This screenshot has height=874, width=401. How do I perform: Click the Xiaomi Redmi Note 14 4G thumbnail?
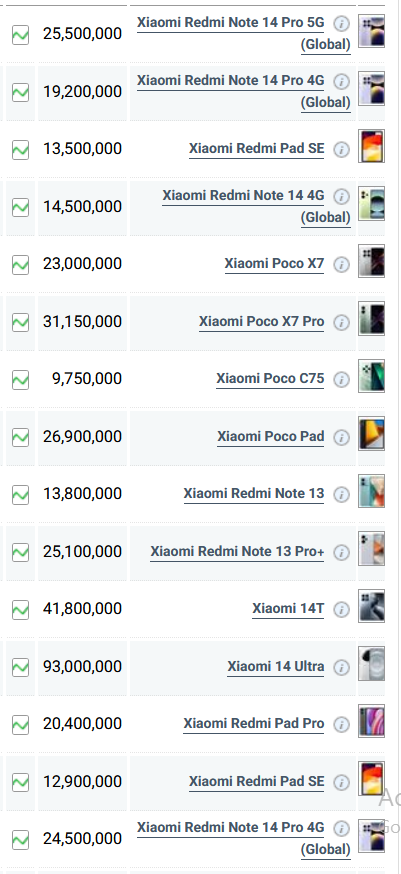pos(371,203)
